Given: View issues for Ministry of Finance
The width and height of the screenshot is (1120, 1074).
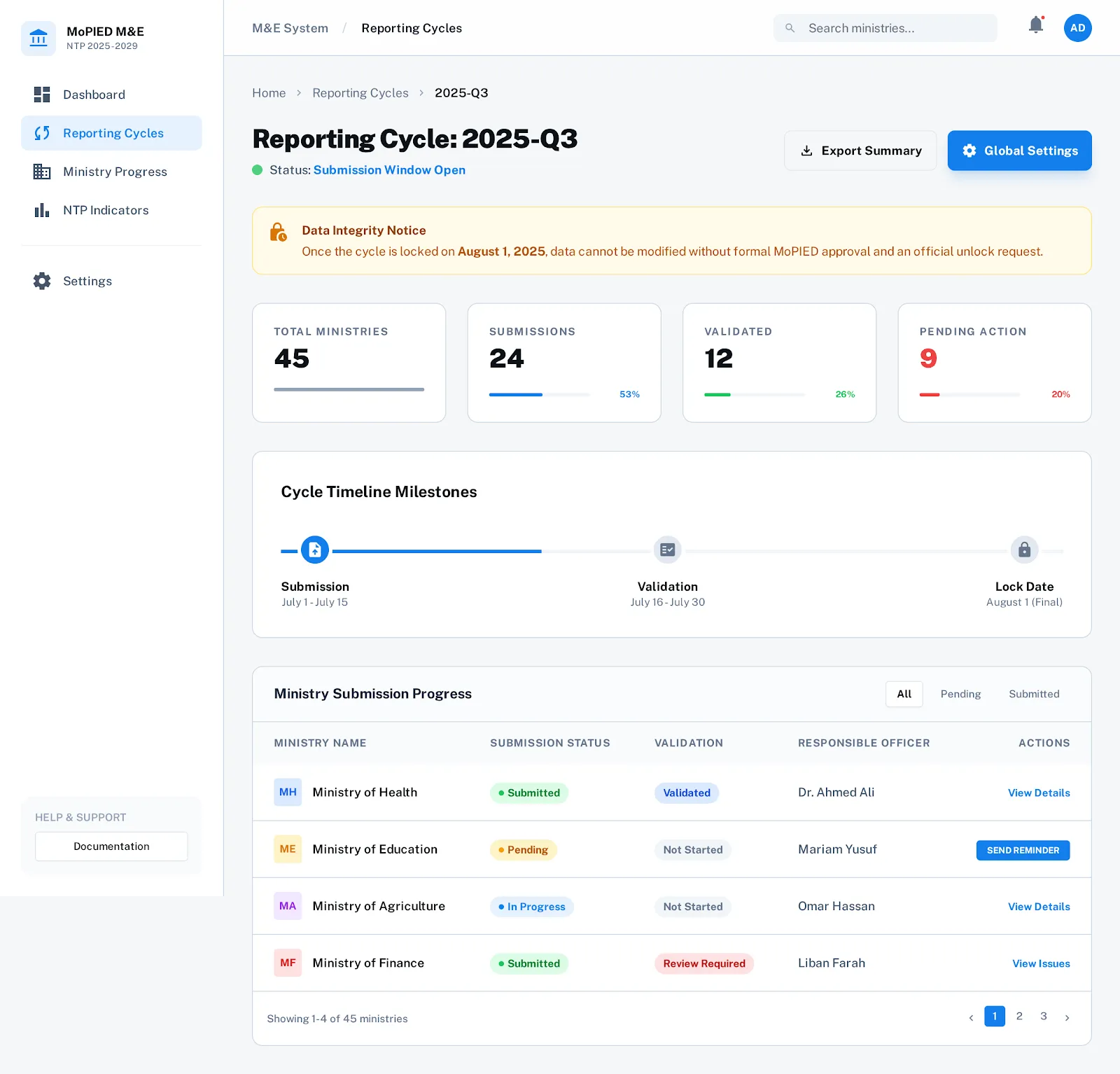Looking at the screenshot, I should click(x=1041, y=964).
